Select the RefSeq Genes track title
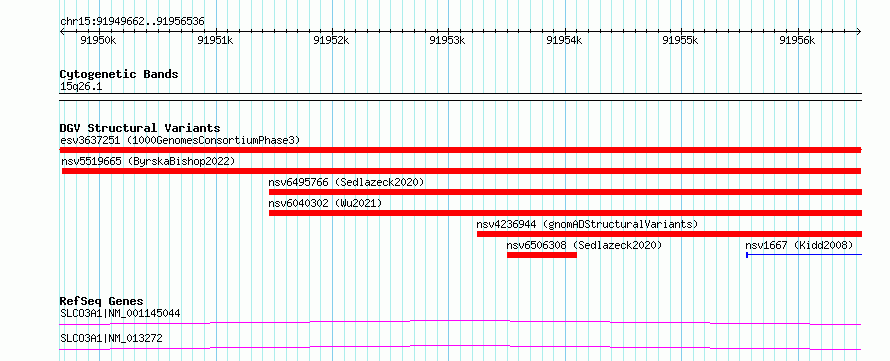This screenshot has width=890, height=361. [102, 301]
